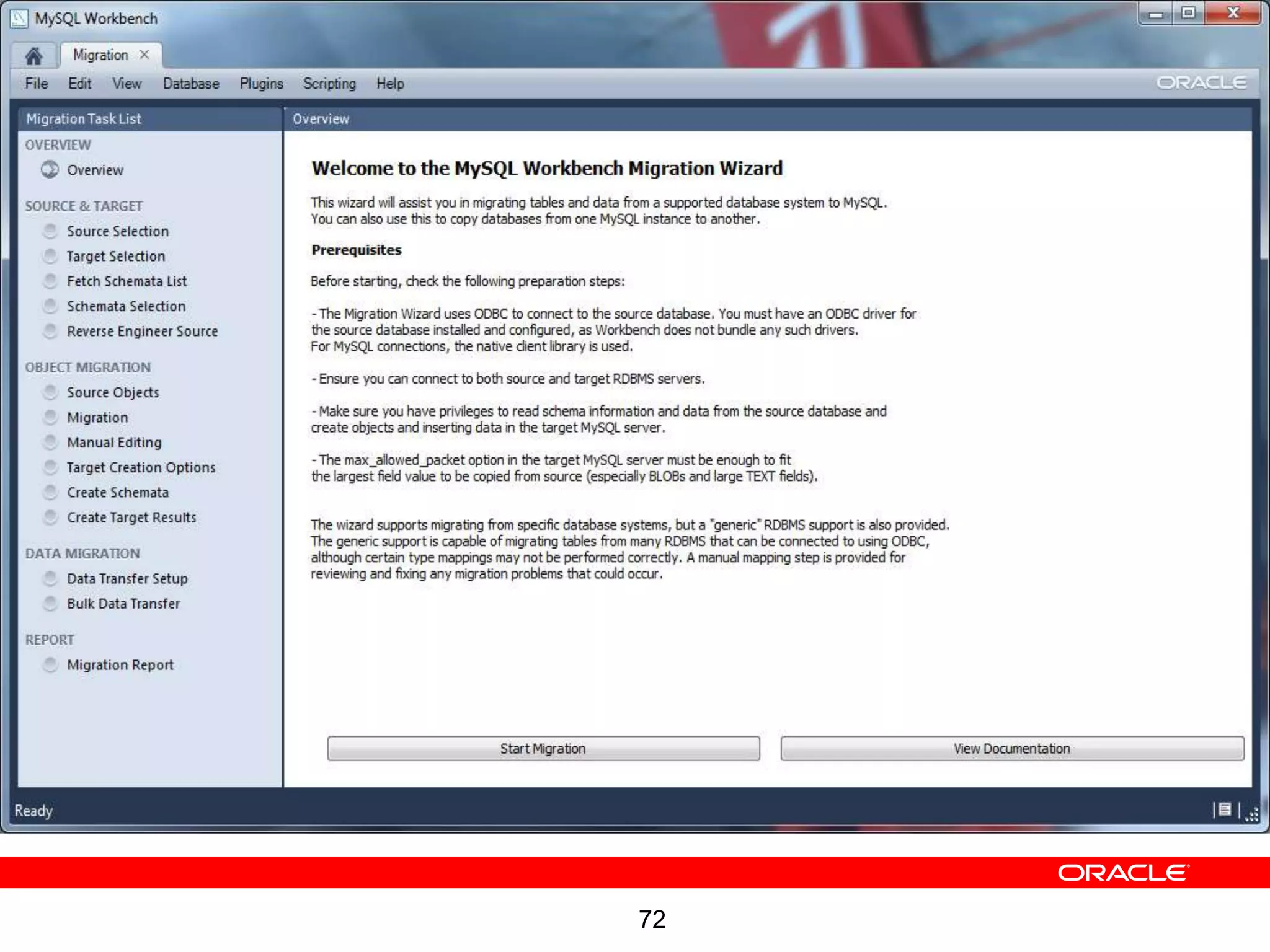
Task: Click the 'Prerequisites' heading
Action: [357, 250]
